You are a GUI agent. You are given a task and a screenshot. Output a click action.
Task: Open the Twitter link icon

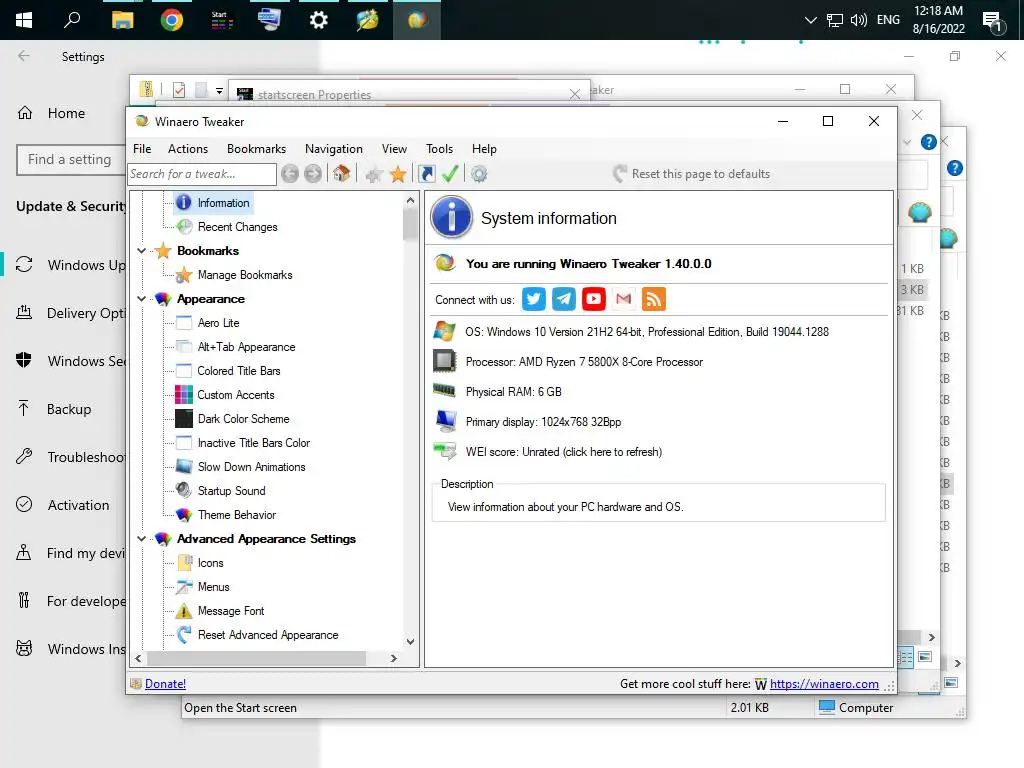coord(534,299)
